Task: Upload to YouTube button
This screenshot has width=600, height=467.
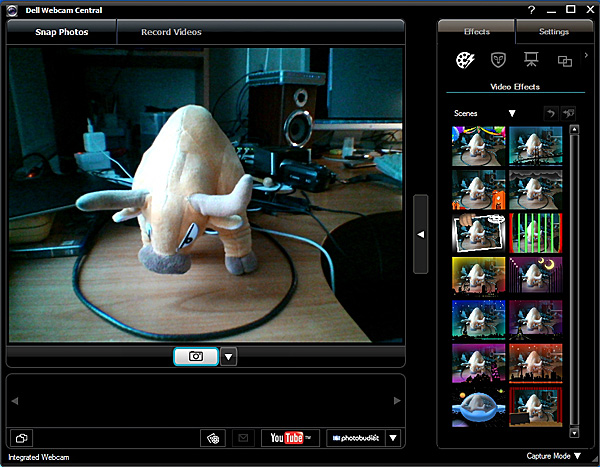Action: [290, 437]
